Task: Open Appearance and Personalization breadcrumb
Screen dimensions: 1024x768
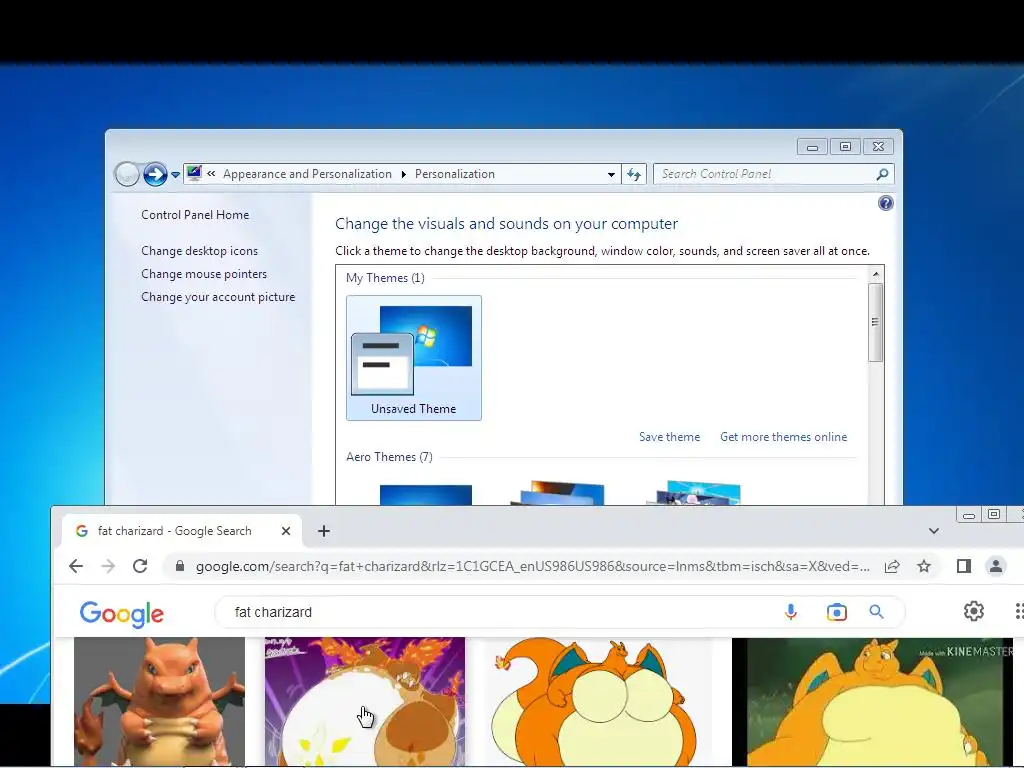Action: coord(307,174)
